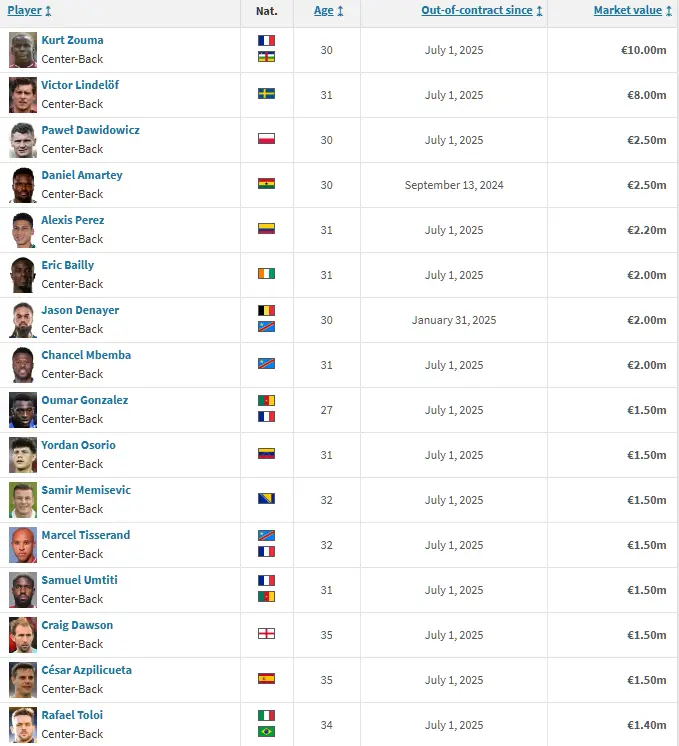Click Kurt Zouma's player photo
679x746 pixels.
point(22,50)
